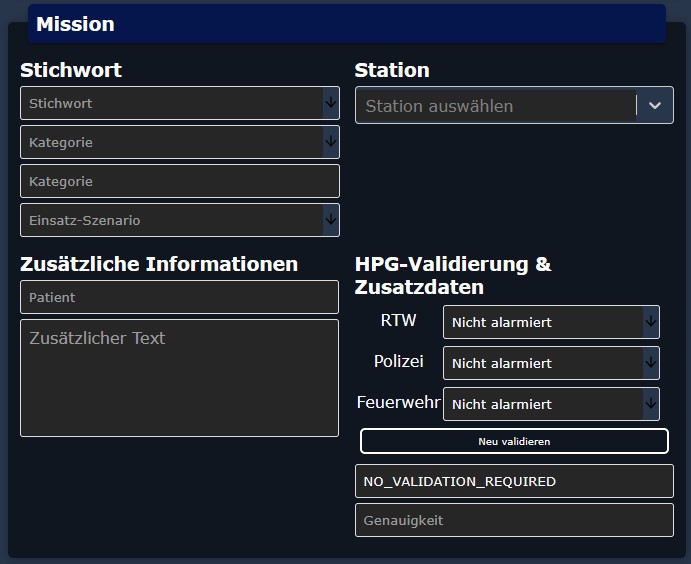The image size is (691, 564).
Task: Open the Kategorie dropdown with arrow
Action: coord(180,142)
